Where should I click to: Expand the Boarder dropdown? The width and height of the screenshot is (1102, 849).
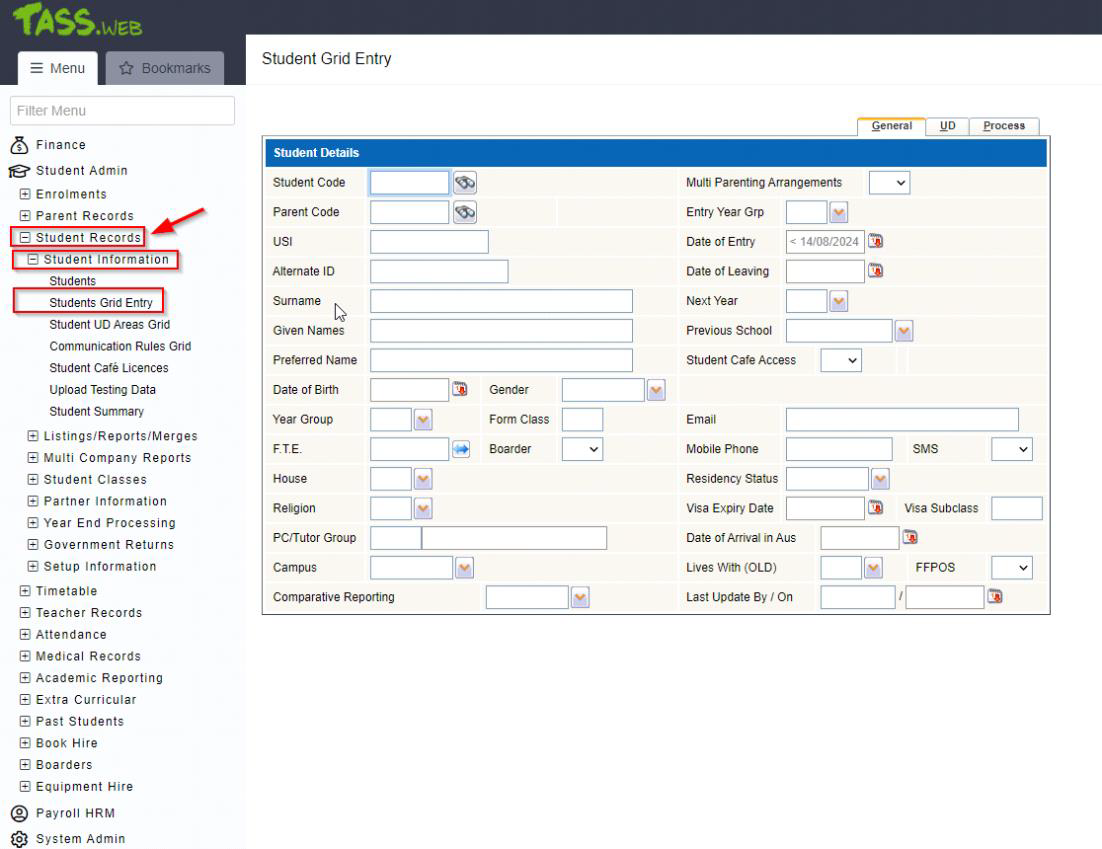coord(582,450)
